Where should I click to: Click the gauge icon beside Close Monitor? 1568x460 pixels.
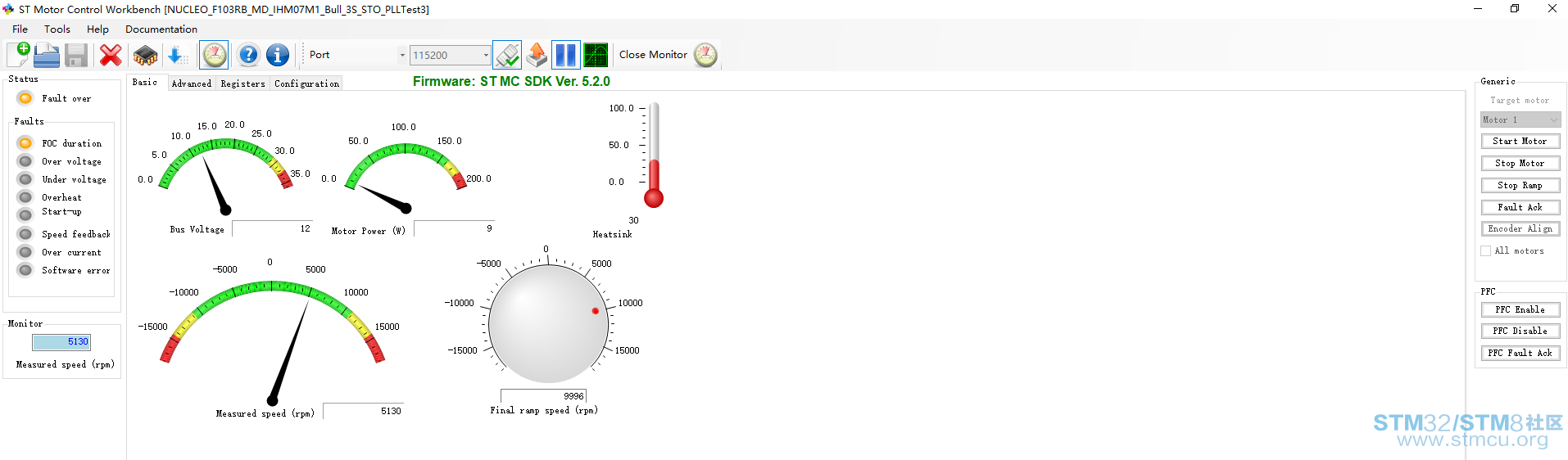[705, 55]
